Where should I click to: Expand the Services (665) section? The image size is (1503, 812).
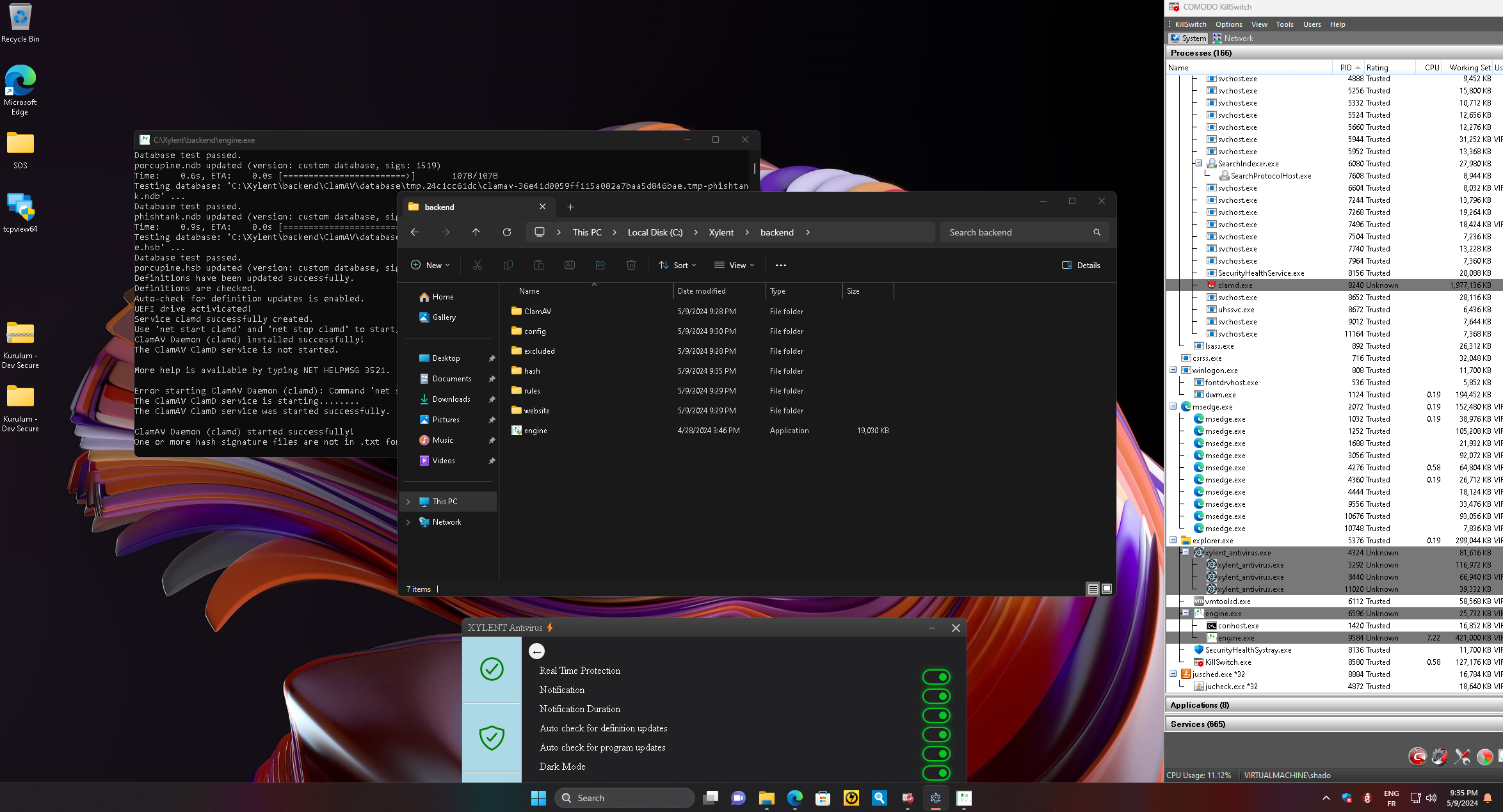click(1197, 724)
